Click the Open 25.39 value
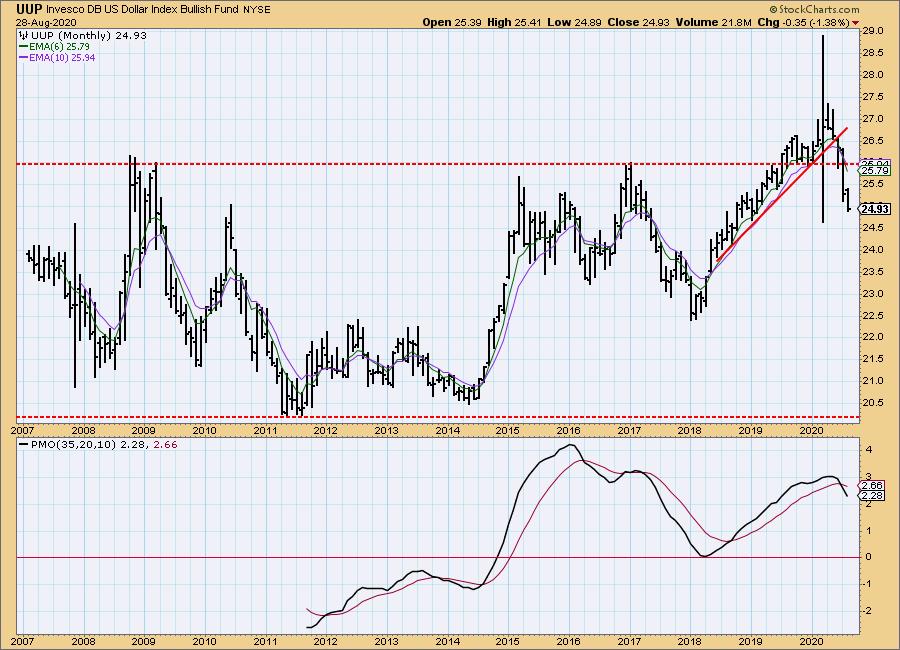 pos(452,22)
